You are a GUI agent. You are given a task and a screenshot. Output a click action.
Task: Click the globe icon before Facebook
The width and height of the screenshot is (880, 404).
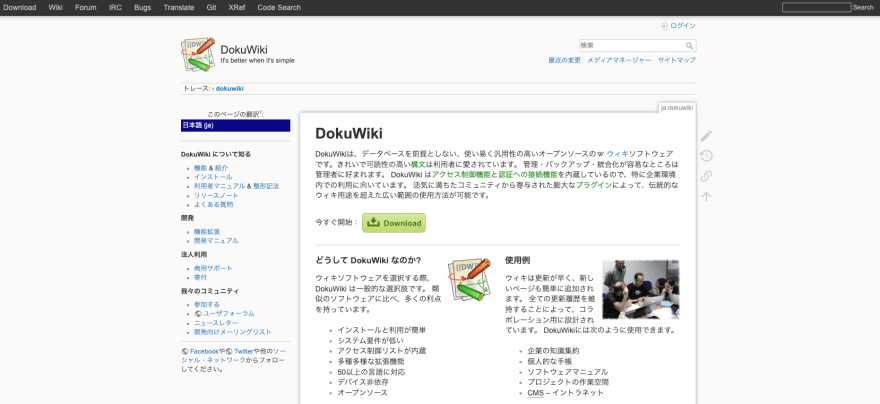(x=185, y=351)
